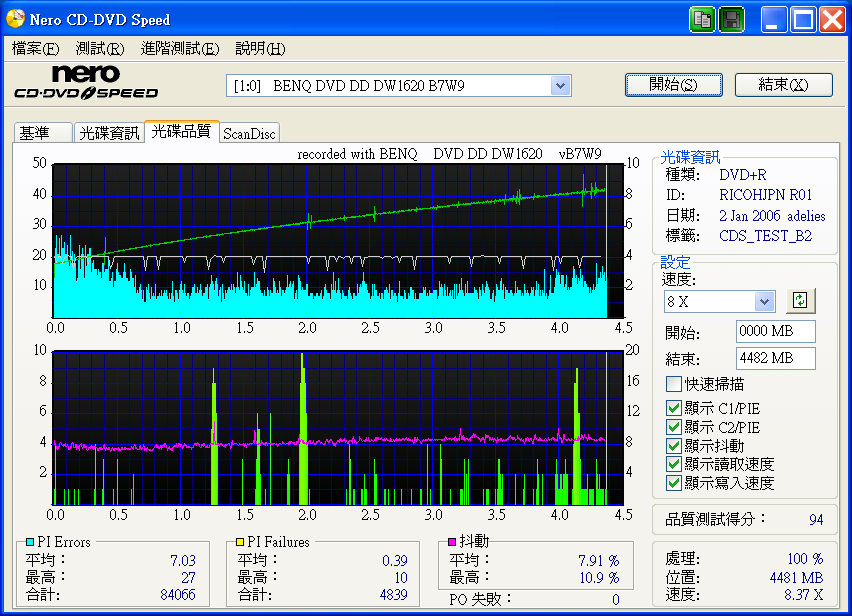Uncheck the 顯示 C2/PIE checkbox
852x616 pixels.
pos(674,427)
